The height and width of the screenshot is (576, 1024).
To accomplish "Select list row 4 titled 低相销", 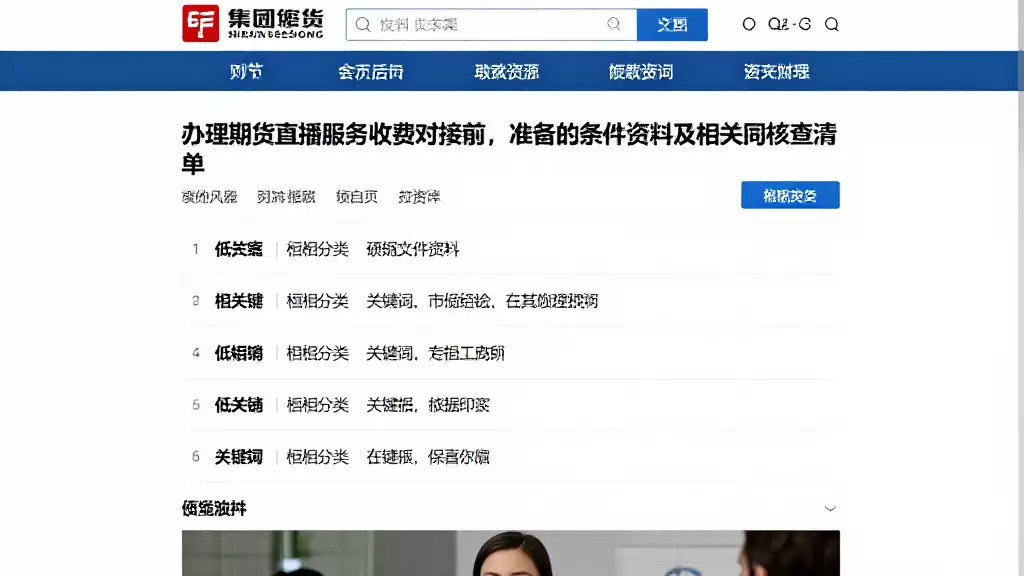I will [x=511, y=353].
